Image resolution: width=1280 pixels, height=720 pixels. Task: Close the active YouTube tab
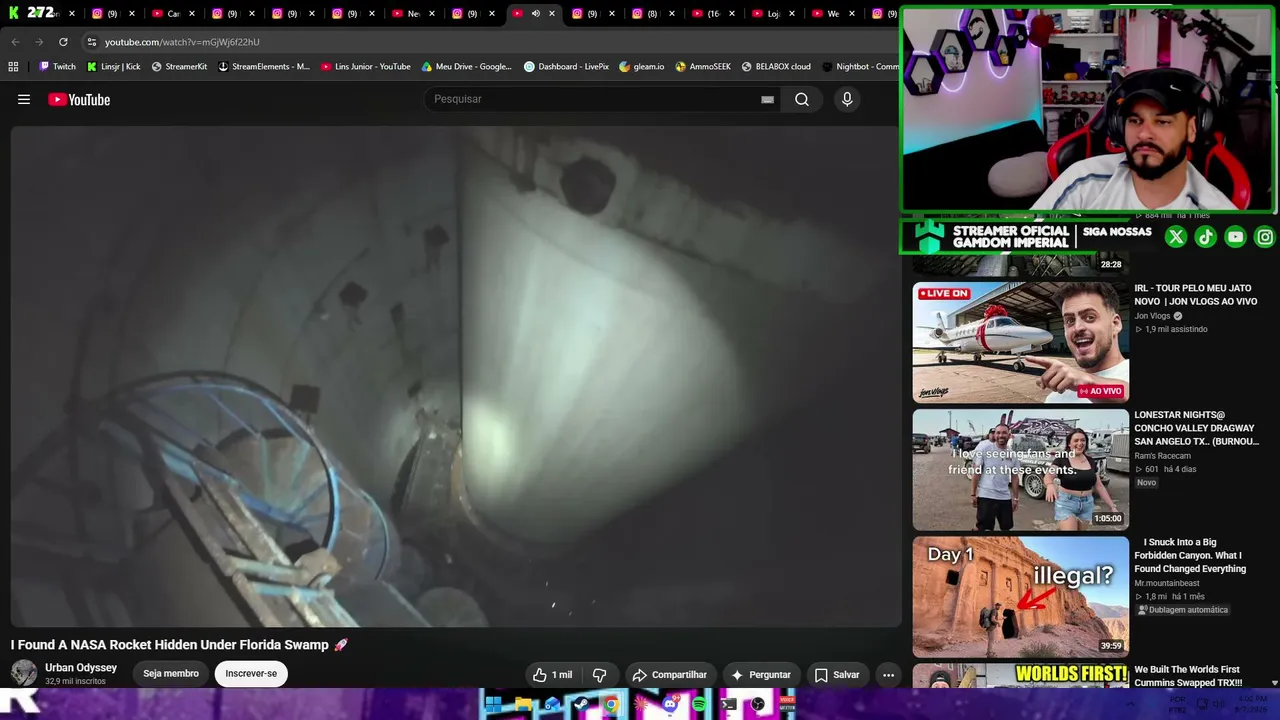pos(551,14)
